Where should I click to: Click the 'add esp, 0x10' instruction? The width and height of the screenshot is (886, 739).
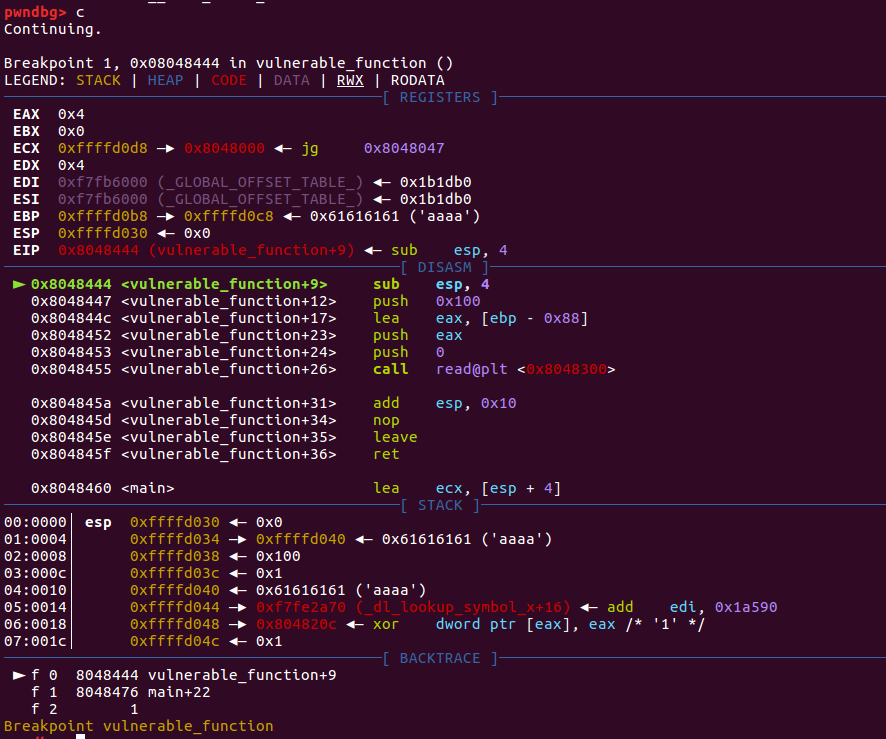(x=445, y=403)
